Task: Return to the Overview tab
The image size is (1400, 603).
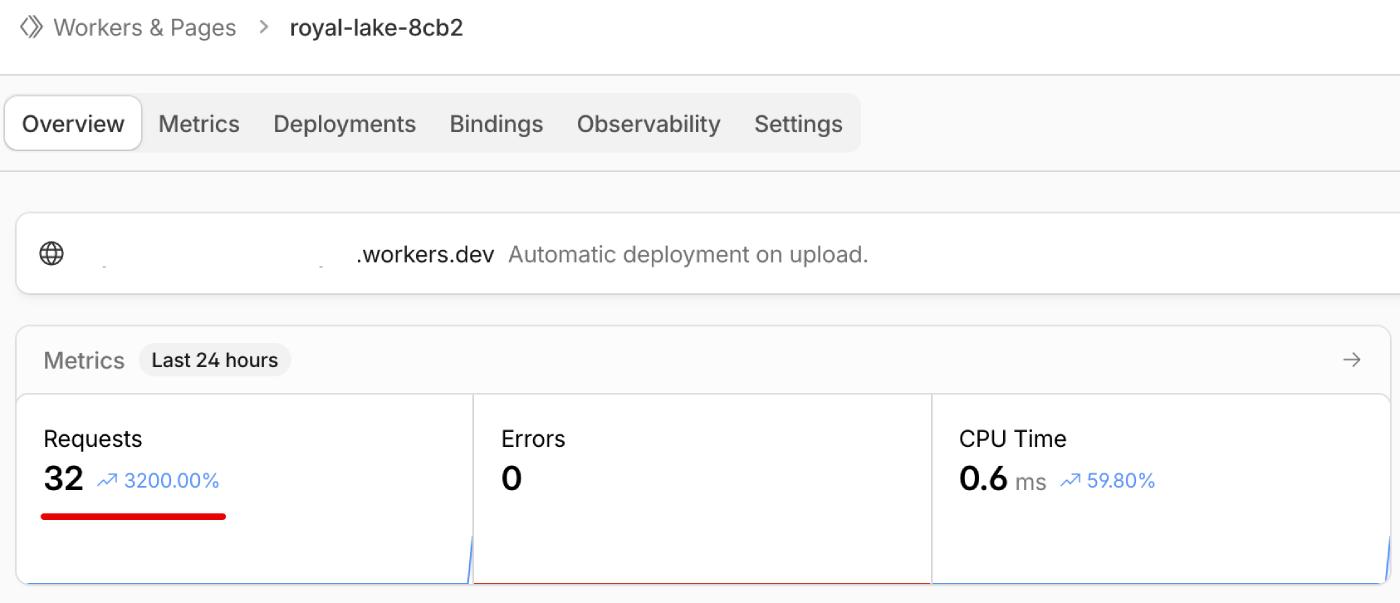Action: (x=72, y=123)
